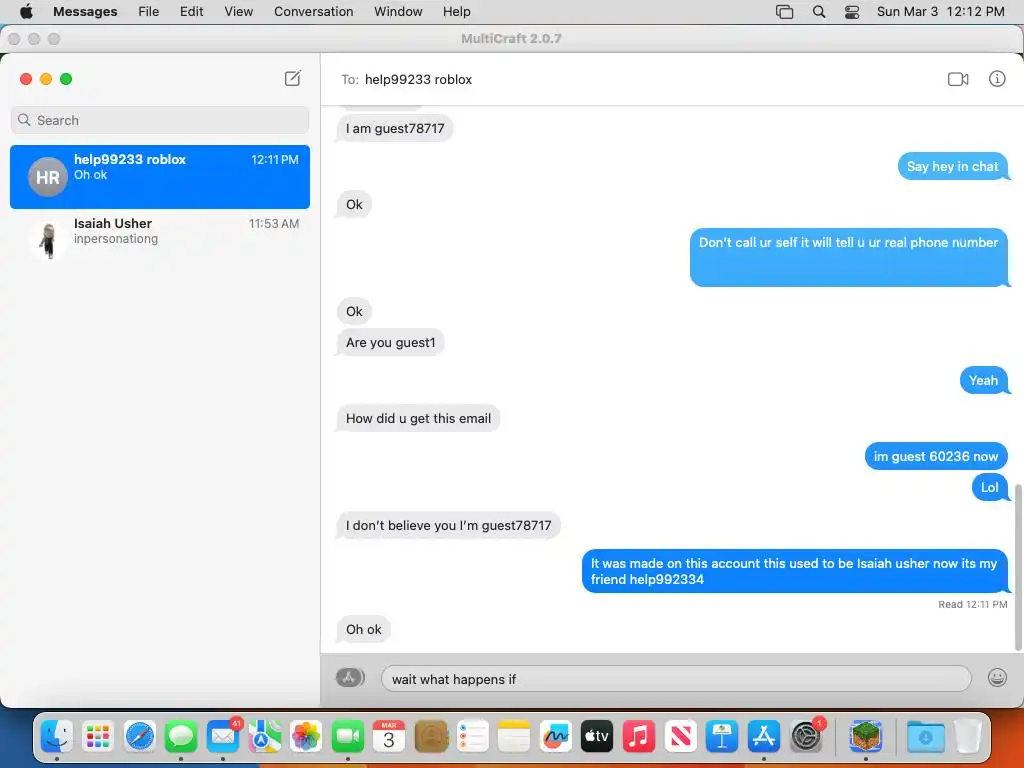Image resolution: width=1024 pixels, height=768 pixels.
Task: Open the Conversation menu
Action: pos(313,11)
